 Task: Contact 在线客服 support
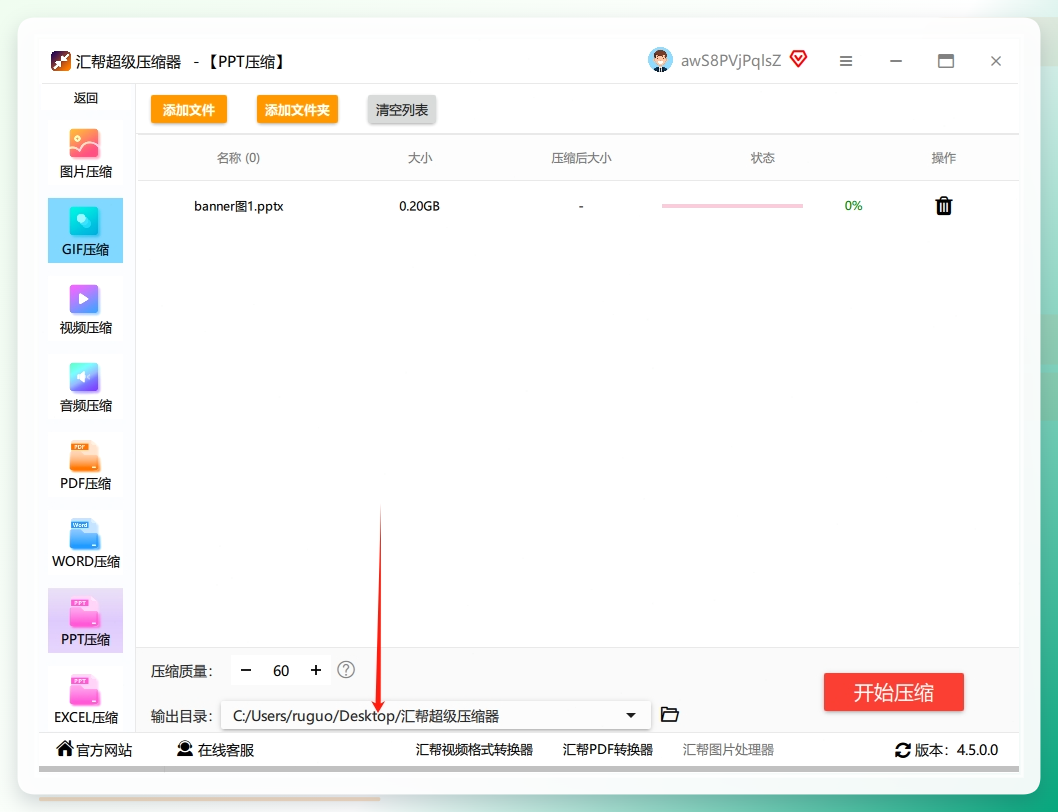(215, 749)
